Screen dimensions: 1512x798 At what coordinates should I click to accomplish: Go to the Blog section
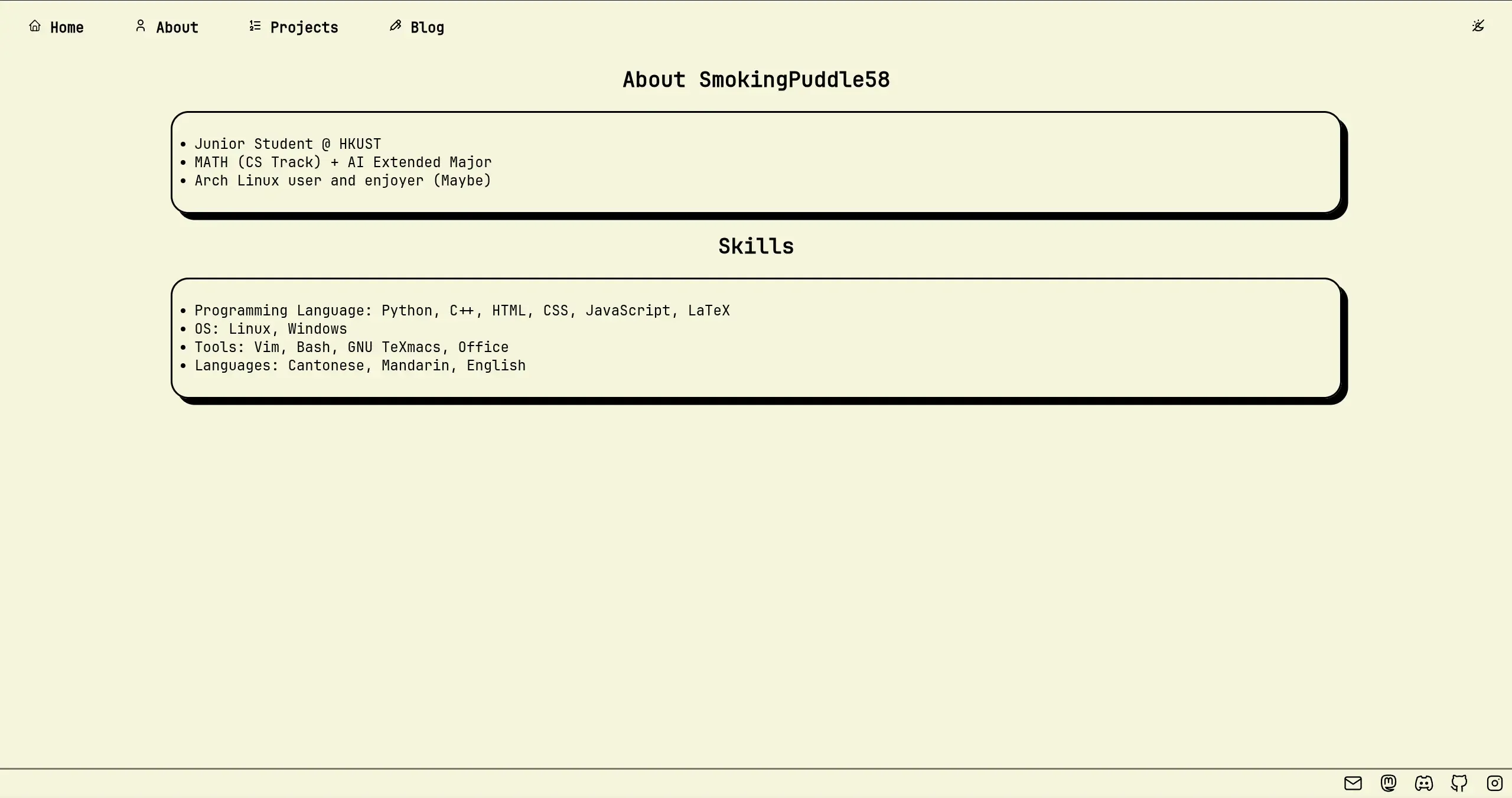pyautogui.click(x=427, y=27)
